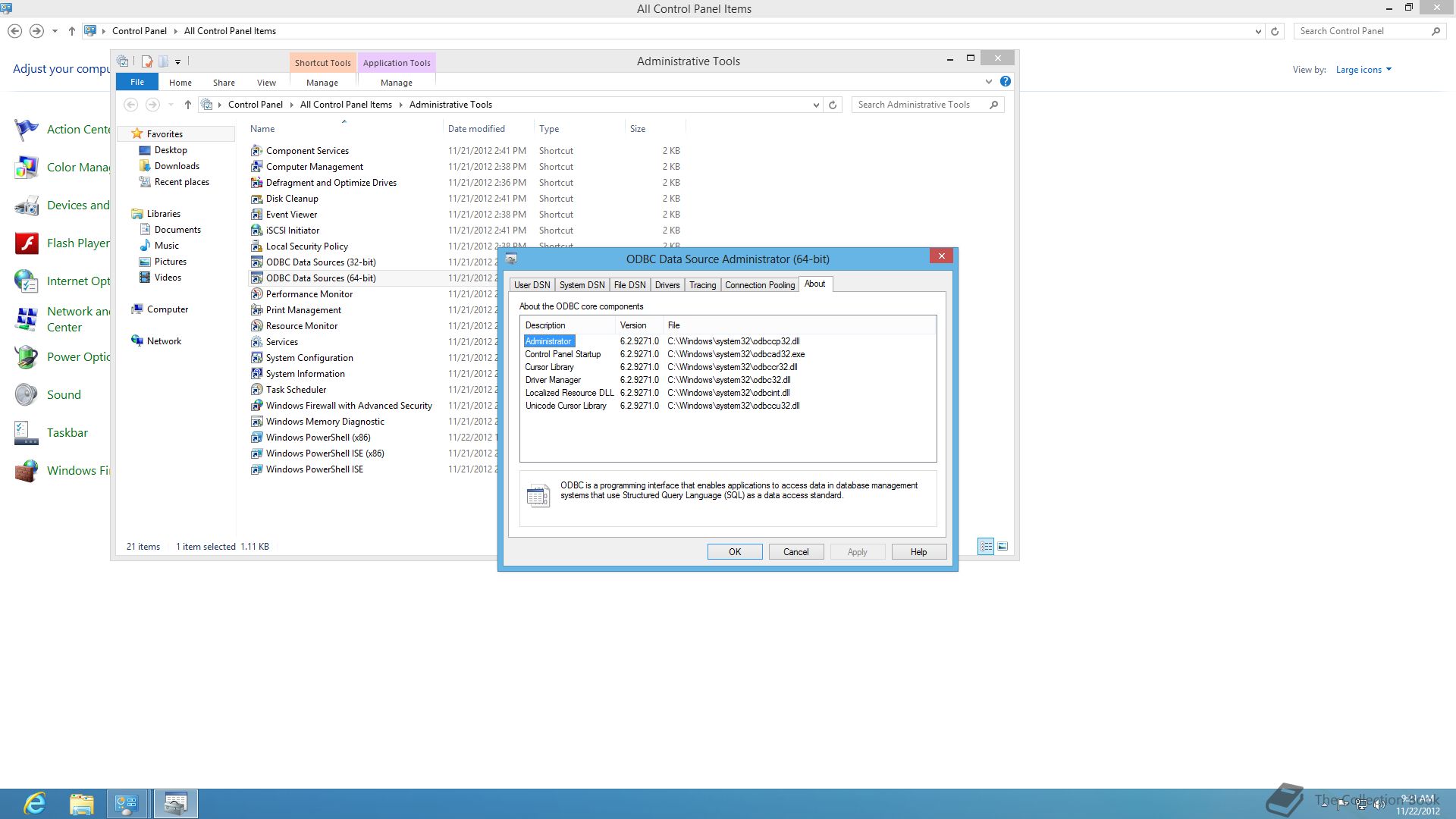Image resolution: width=1456 pixels, height=819 pixels.
Task: Open Quick Access Toolbar customize dropdown
Action: pos(177,61)
